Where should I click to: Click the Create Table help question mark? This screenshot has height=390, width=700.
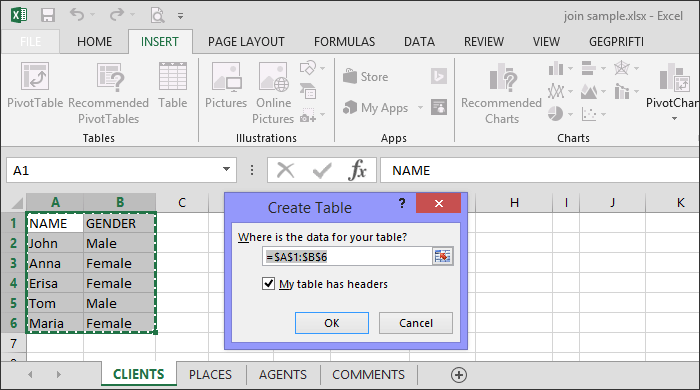(402, 203)
